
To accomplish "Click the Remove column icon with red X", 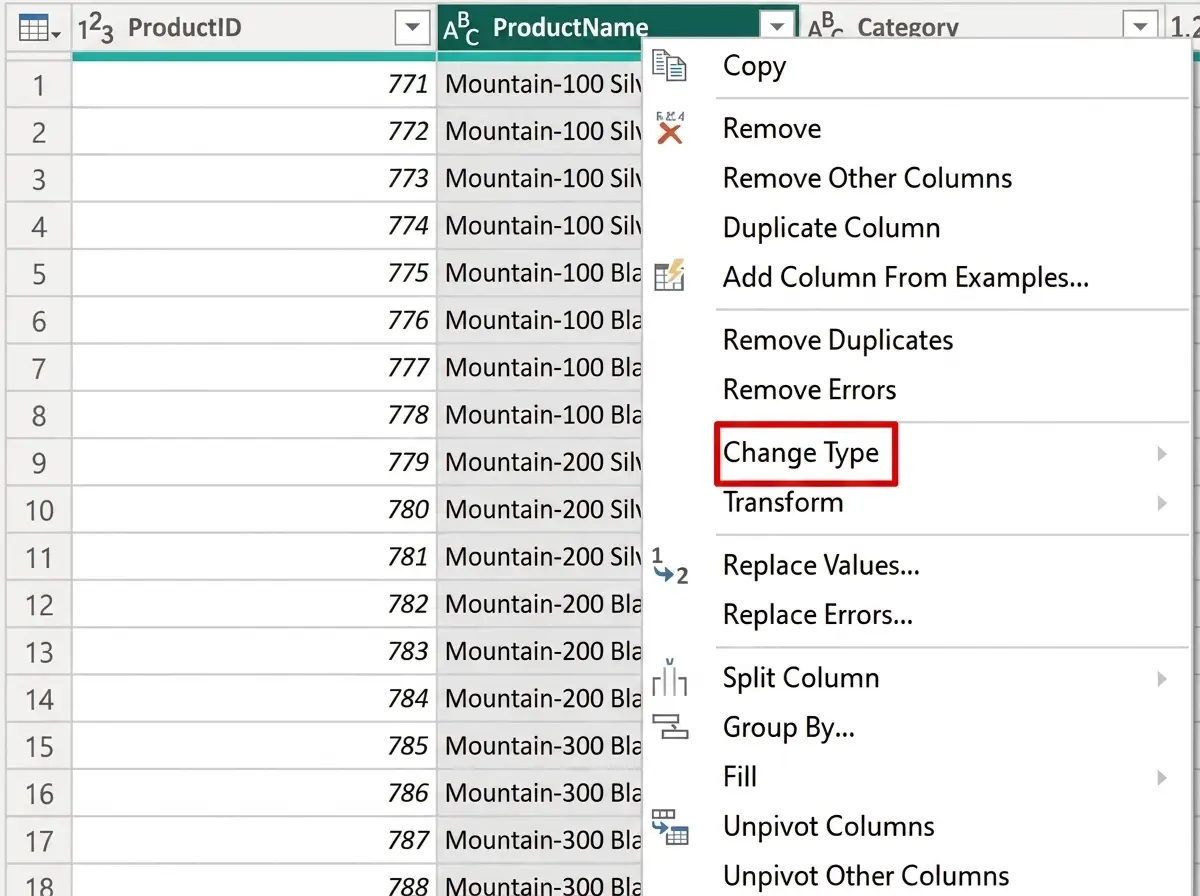I will (x=668, y=128).
